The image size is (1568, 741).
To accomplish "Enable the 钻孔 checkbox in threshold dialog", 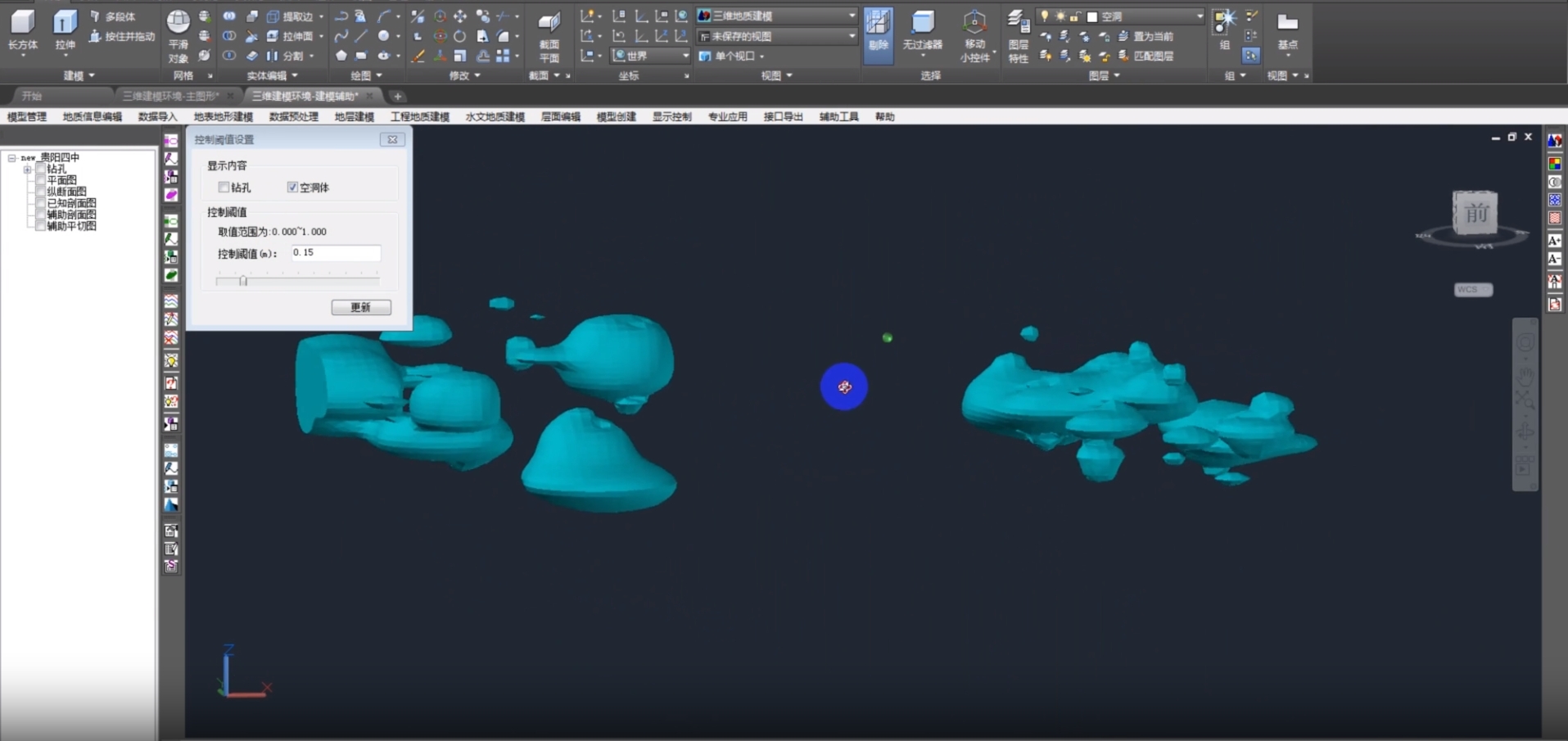I will pos(224,188).
